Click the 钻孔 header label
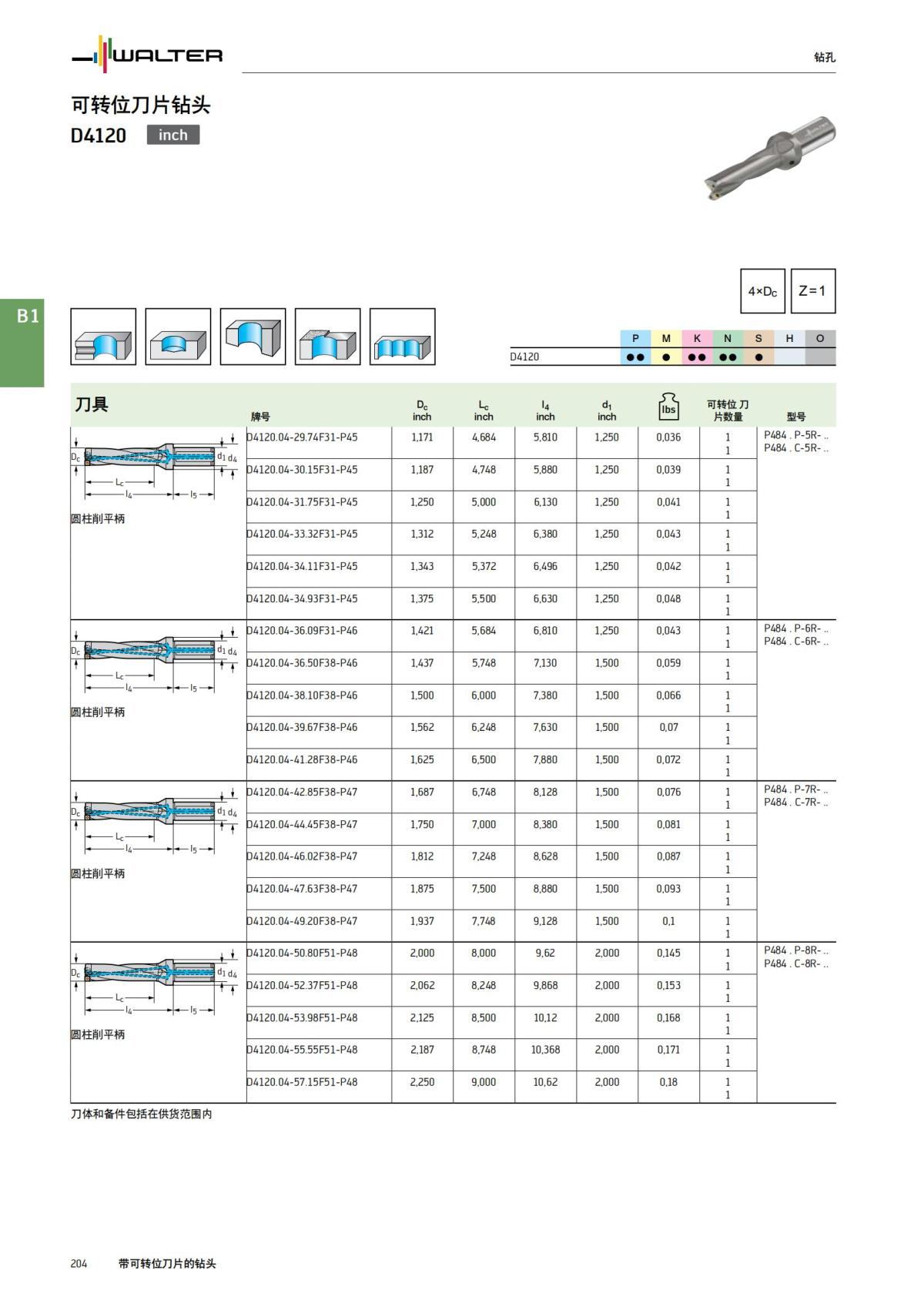Image resolution: width=924 pixels, height=1307 pixels. (825, 57)
